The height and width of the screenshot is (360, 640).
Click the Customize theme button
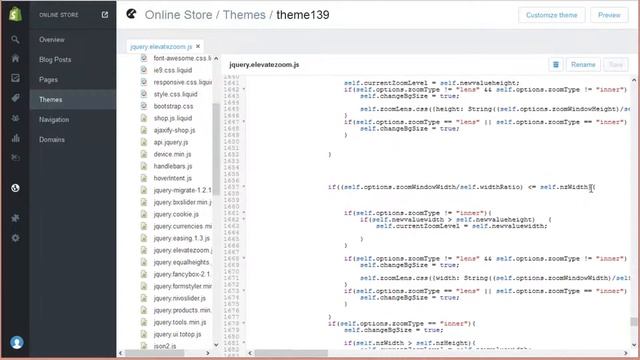(551, 15)
